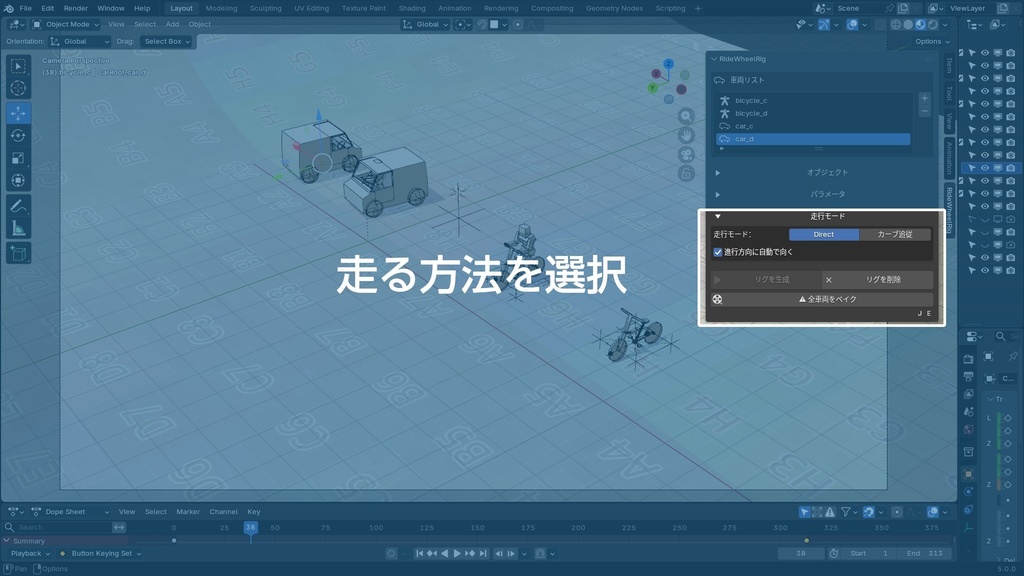Set 走行モード to カーブ追従

tap(897, 234)
